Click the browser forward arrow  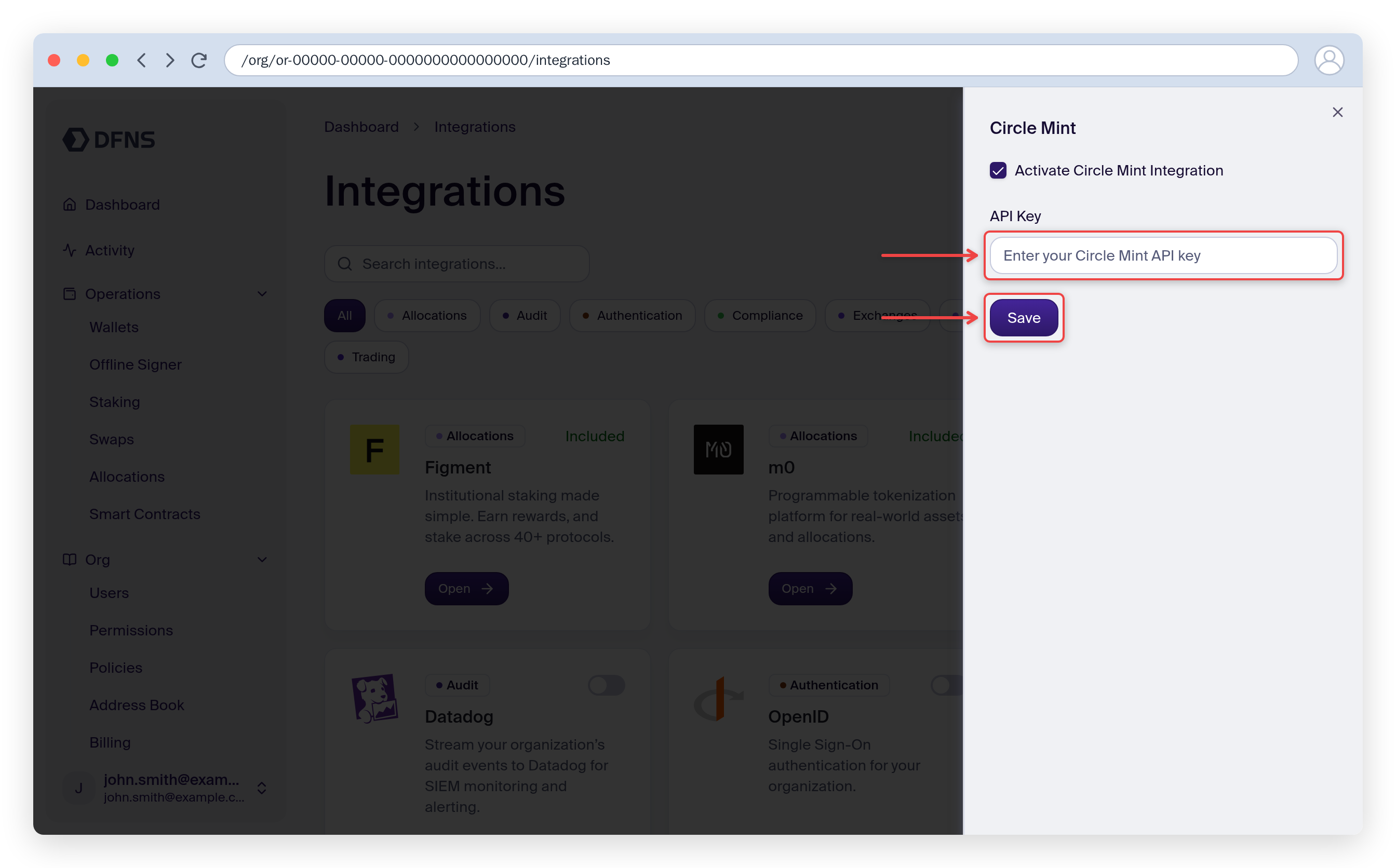[x=169, y=60]
